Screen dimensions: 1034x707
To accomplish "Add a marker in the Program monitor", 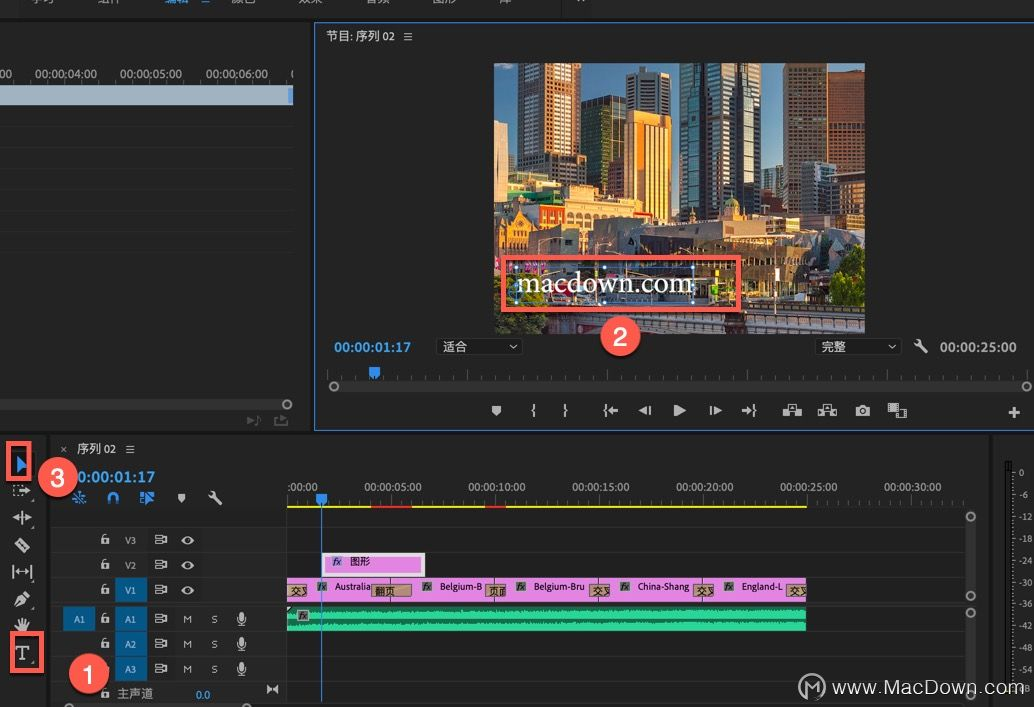I will point(497,411).
